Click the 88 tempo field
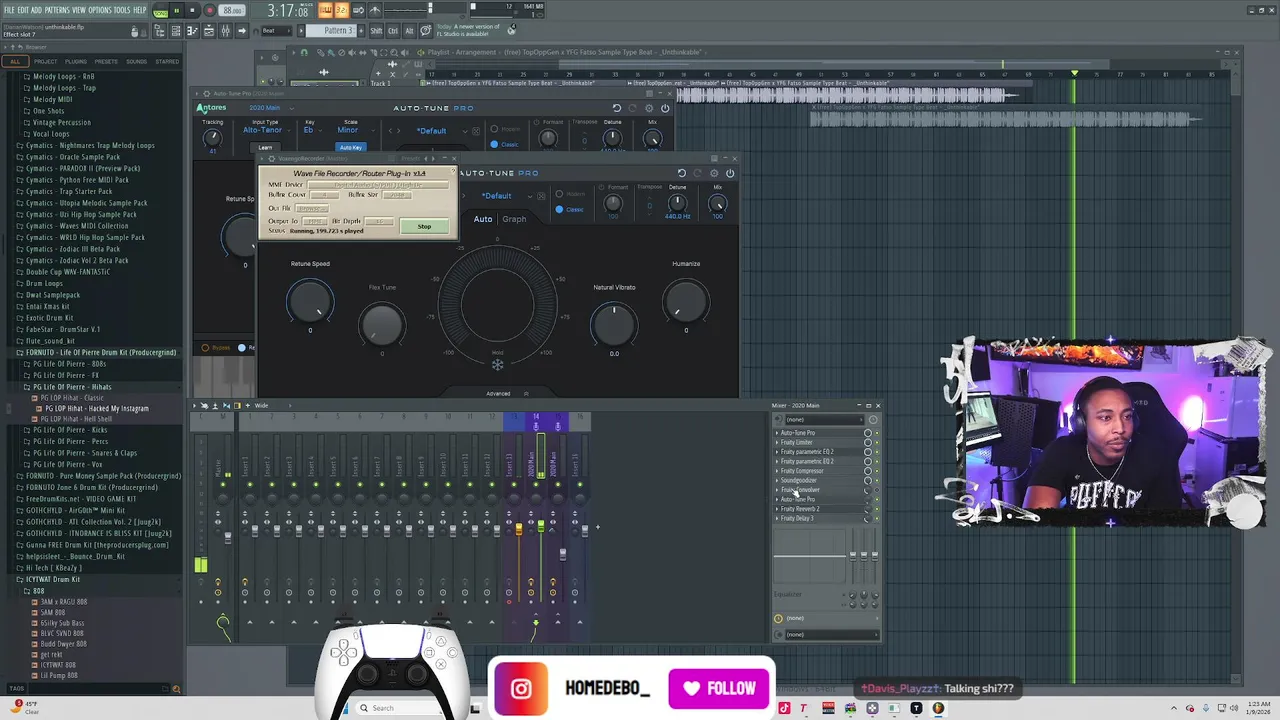Screen dimensions: 1280x720 232,11
